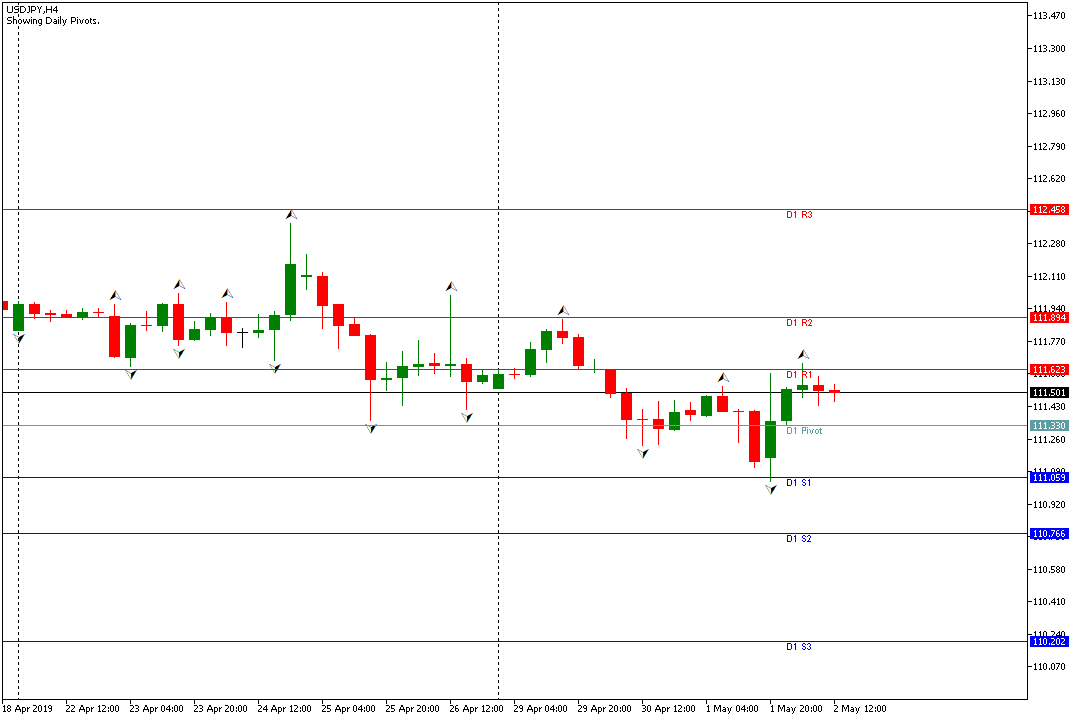The height and width of the screenshot is (720, 1080).
Task: Select the teal 111.330 pivot price tag
Action: point(1050,426)
